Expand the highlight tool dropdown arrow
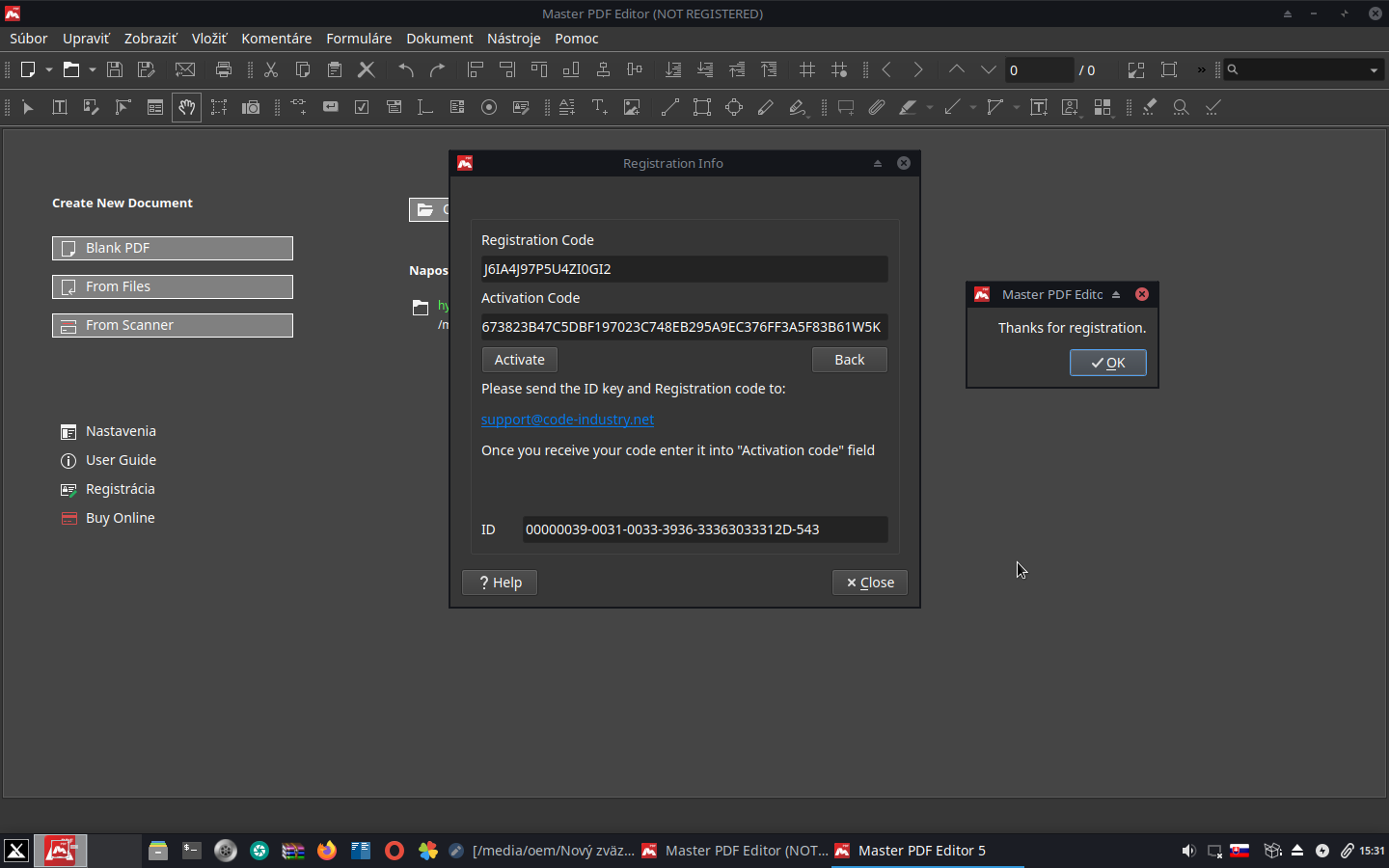This screenshot has width=1389, height=868. (930, 107)
